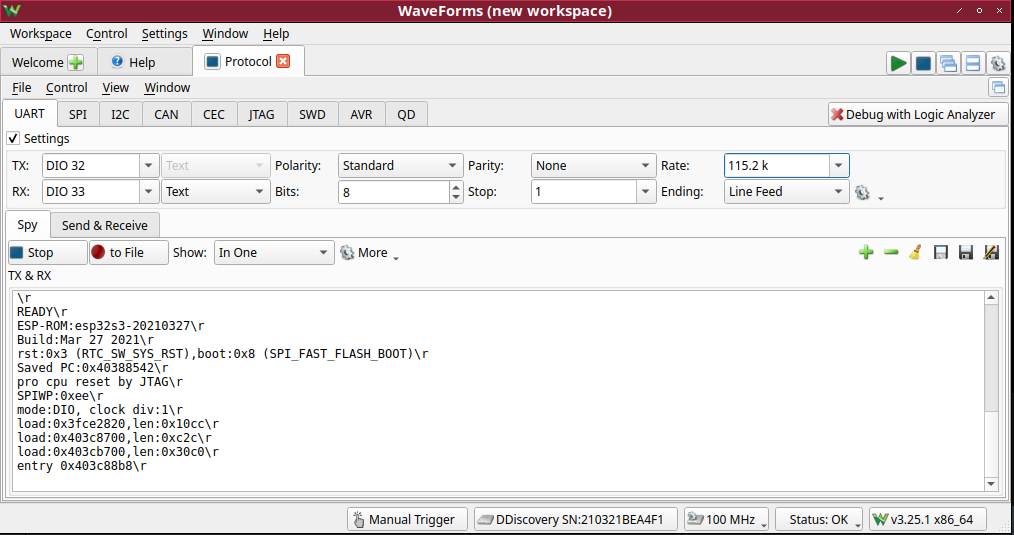Click the v3.25.1 x86_64 version button
This screenshot has width=1014, height=535.
928,519
